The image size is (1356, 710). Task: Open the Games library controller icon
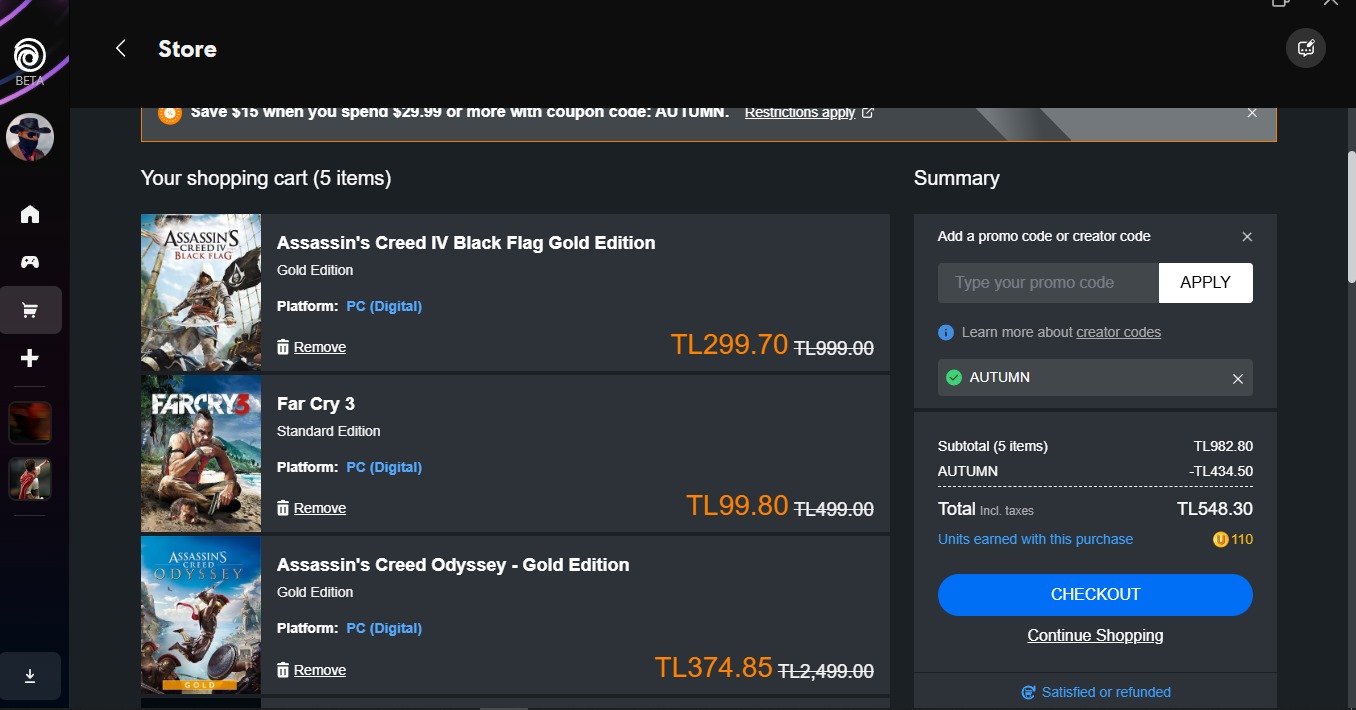(30, 262)
